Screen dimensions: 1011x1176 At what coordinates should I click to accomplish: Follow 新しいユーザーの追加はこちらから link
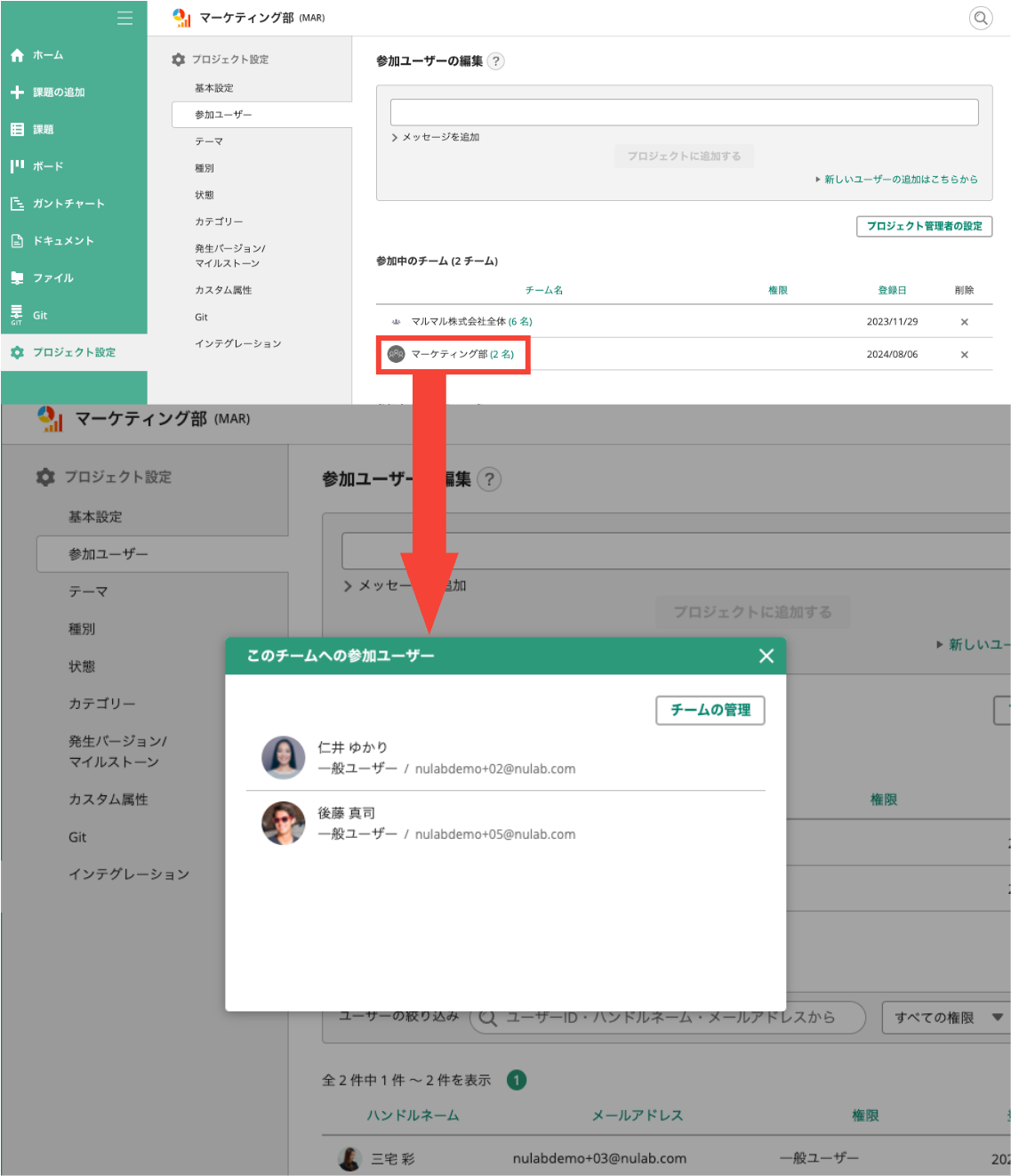(x=901, y=180)
